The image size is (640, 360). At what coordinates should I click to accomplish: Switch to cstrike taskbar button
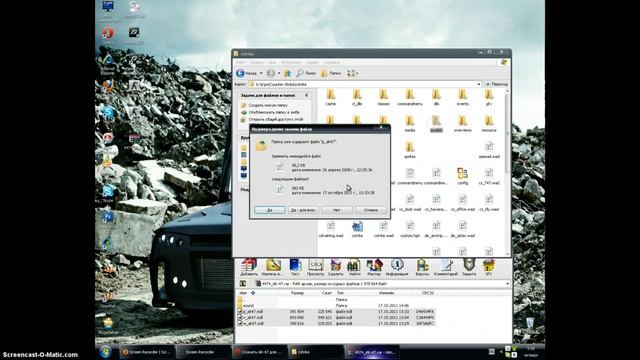point(315,352)
